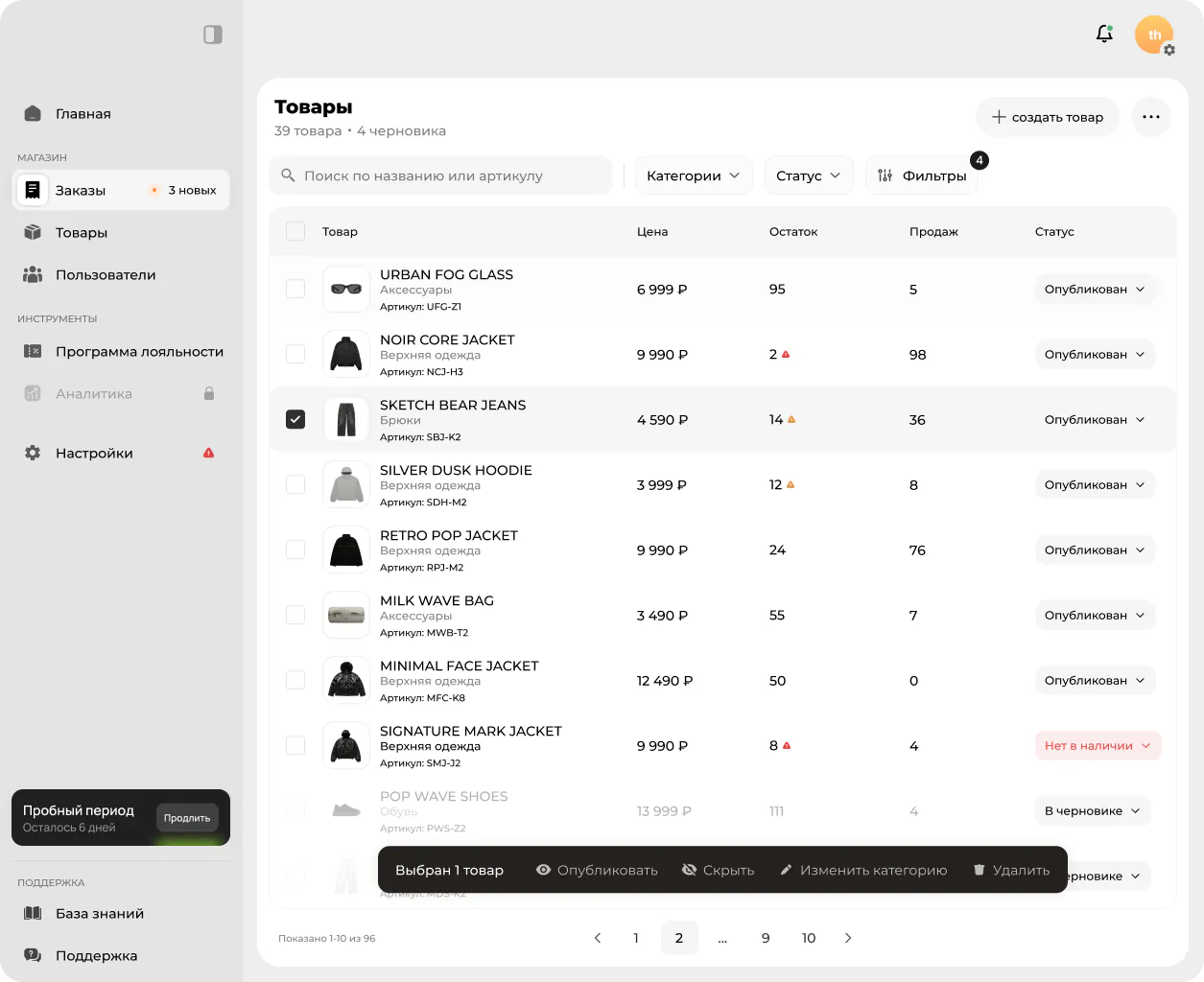Click Удалить in the selection bar

[1011, 870]
